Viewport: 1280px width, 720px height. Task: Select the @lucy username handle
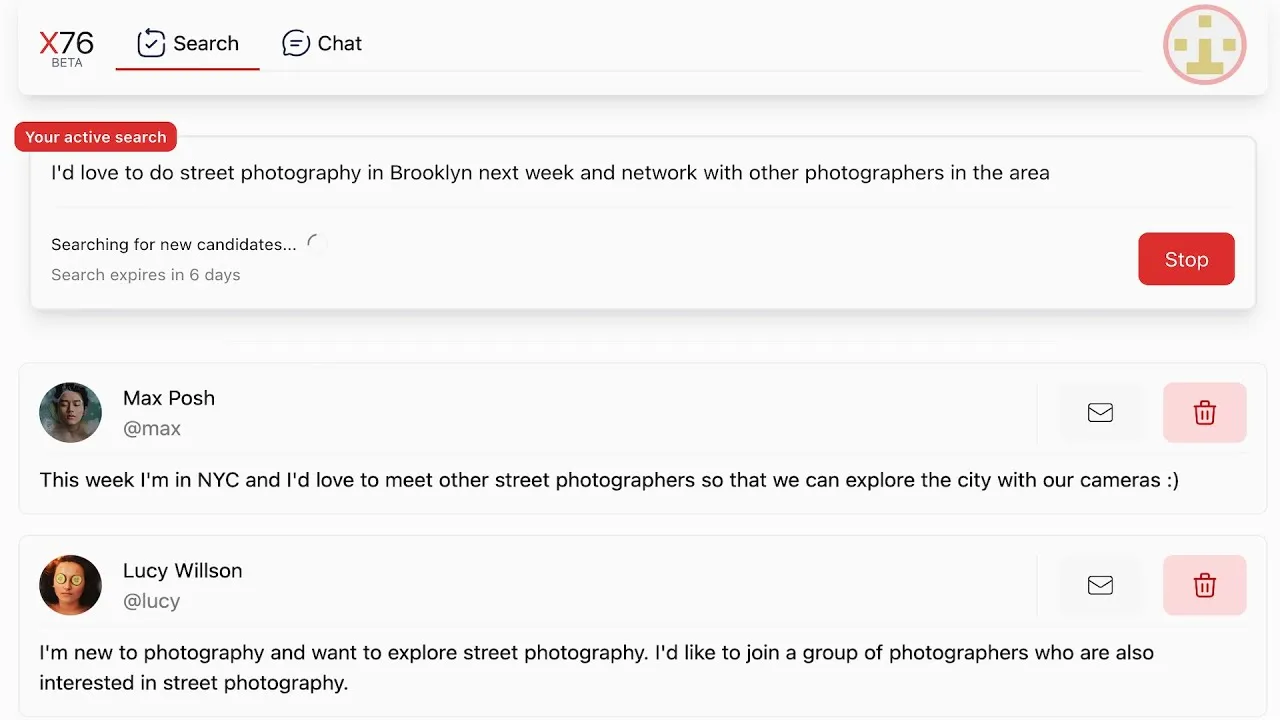[151, 600]
